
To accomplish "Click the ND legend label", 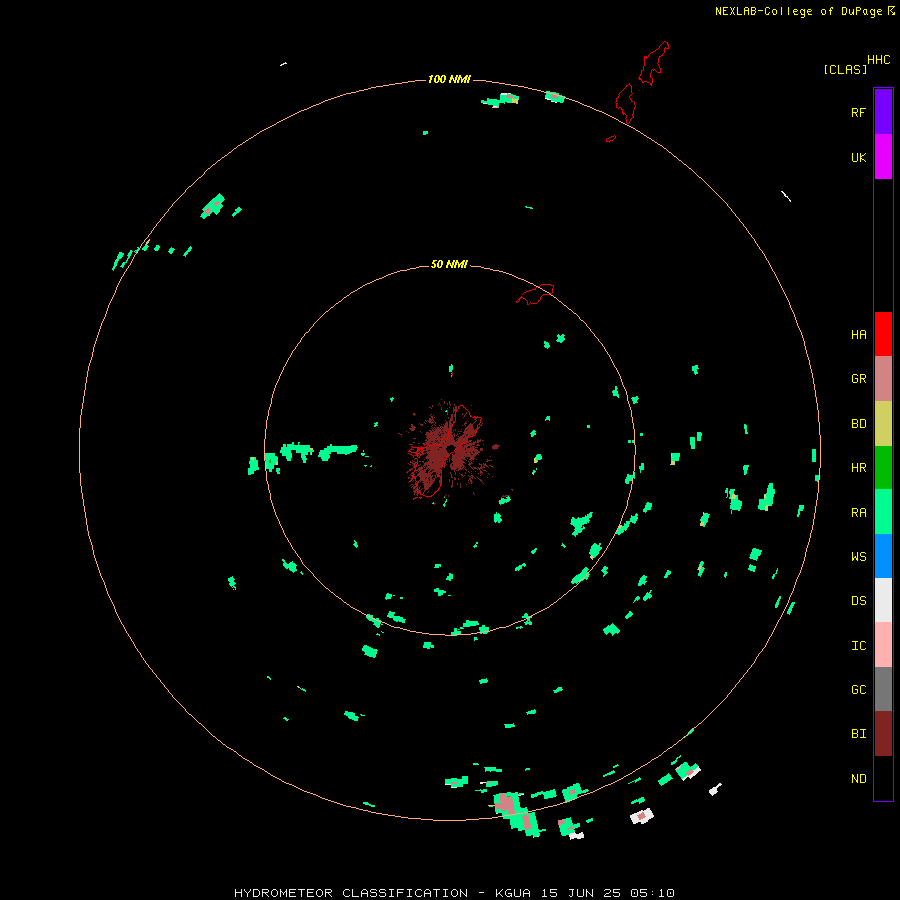I will point(858,778).
